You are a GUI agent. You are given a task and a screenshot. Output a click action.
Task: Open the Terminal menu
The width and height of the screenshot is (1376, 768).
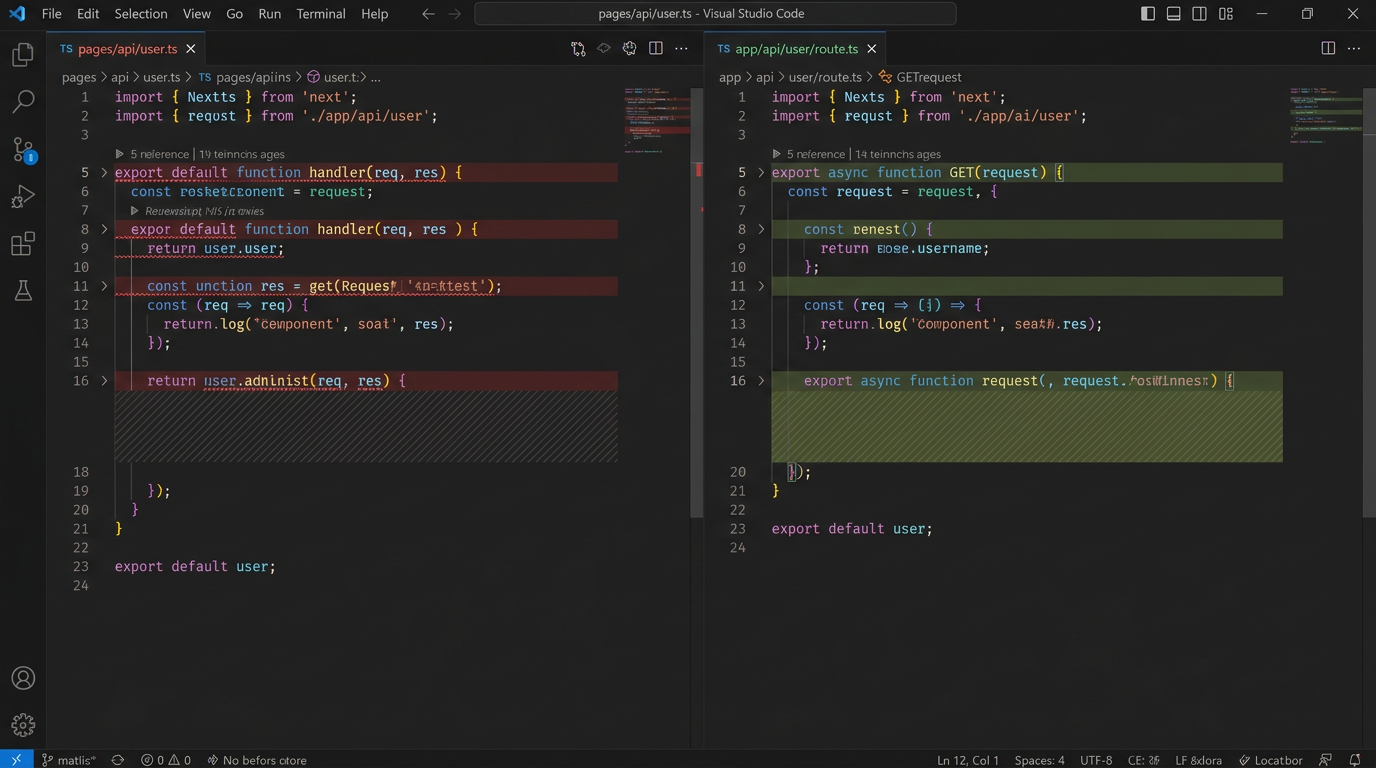click(x=321, y=14)
